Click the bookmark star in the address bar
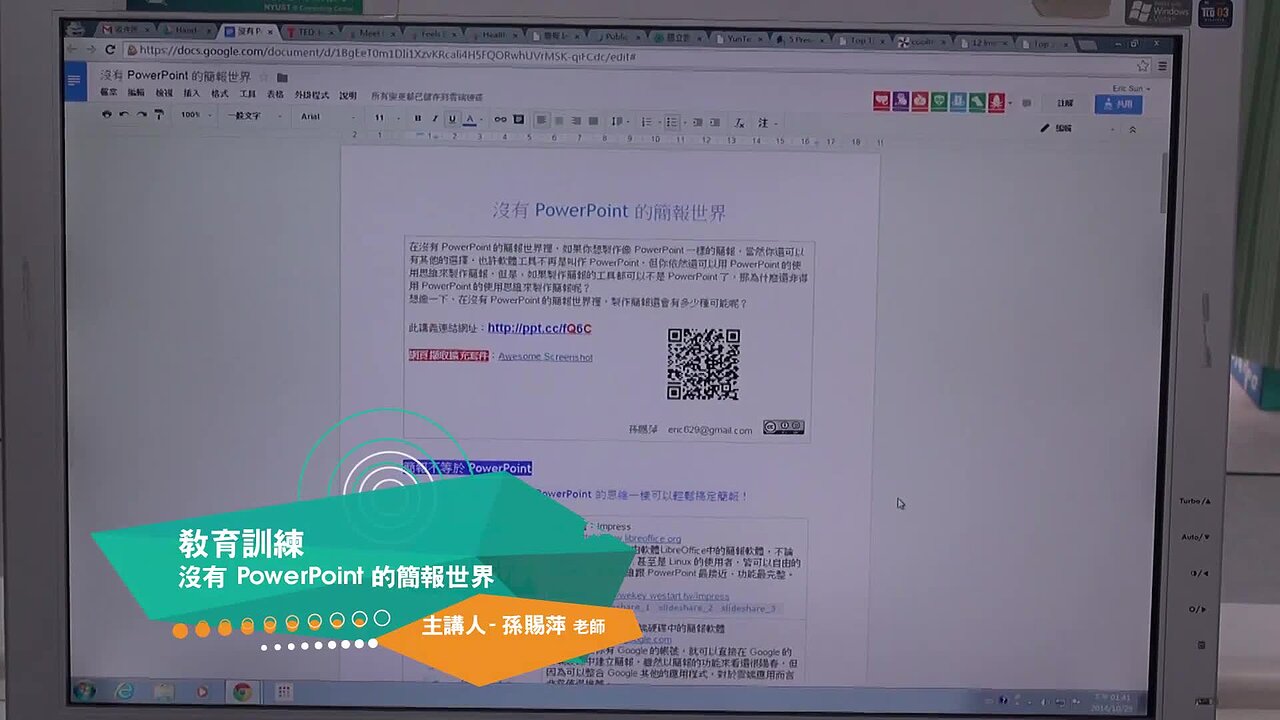The width and height of the screenshot is (1280, 720). tap(1141, 66)
